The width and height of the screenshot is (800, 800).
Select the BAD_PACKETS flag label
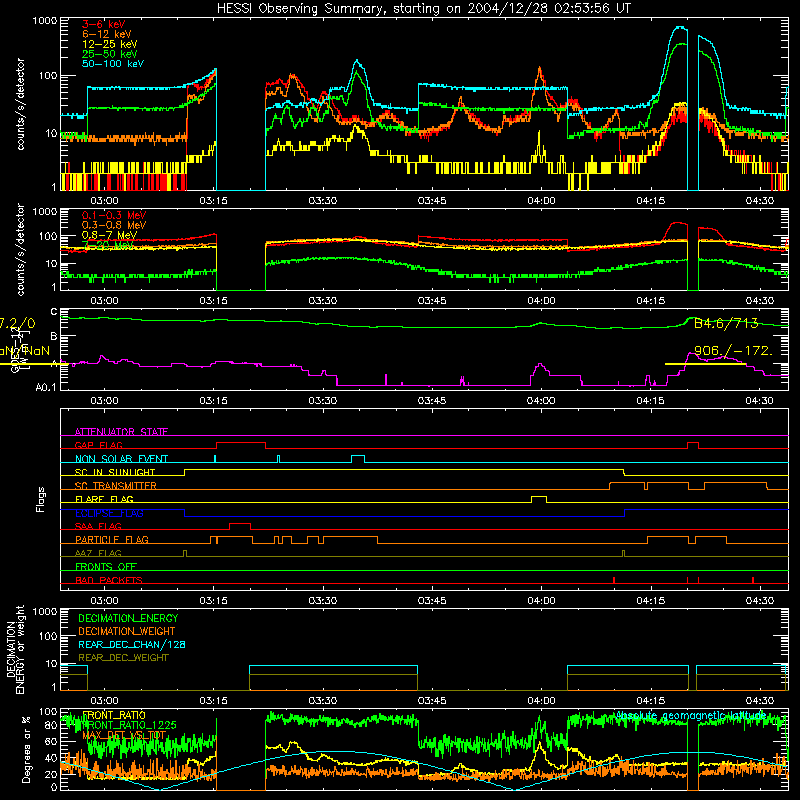pyautogui.click(x=109, y=580)
